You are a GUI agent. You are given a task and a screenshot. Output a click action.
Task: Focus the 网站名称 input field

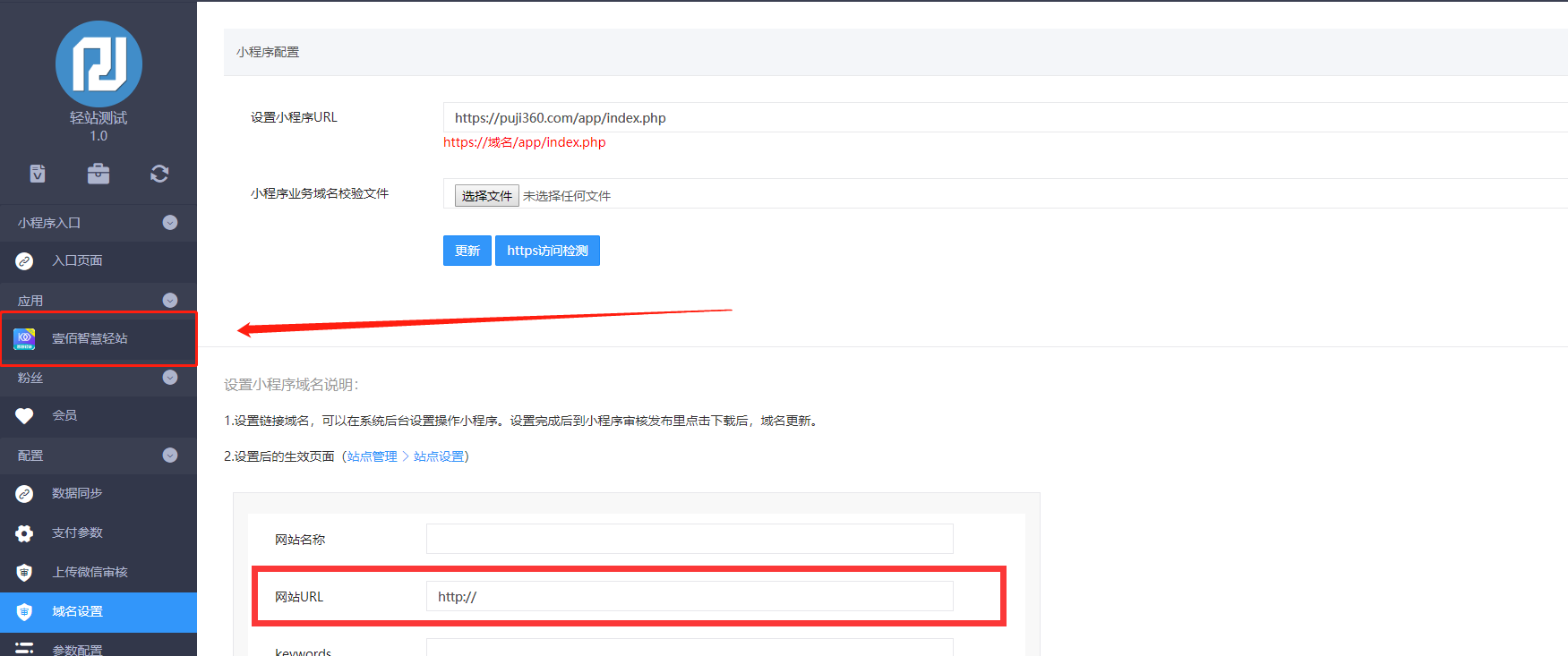coord(690,539)
